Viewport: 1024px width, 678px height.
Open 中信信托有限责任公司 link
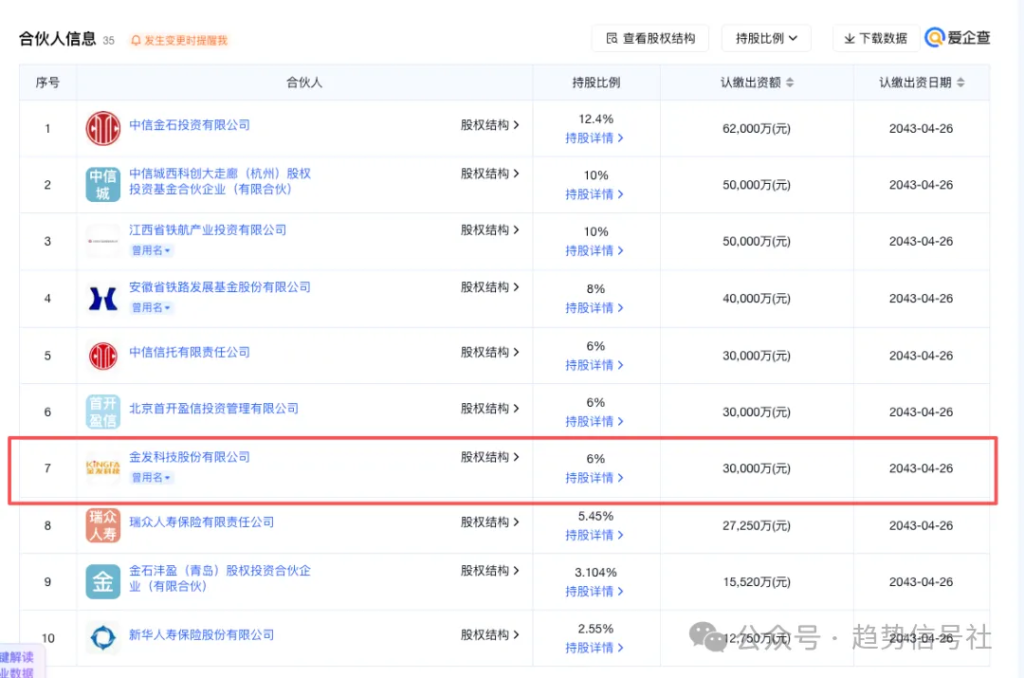pos(189,352)
